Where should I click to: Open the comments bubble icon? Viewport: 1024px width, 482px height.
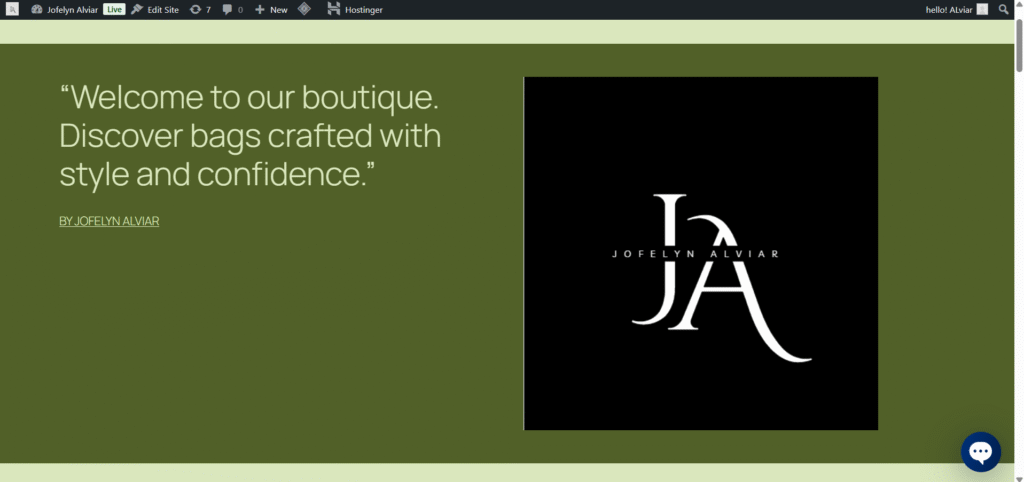coord(232,9)
